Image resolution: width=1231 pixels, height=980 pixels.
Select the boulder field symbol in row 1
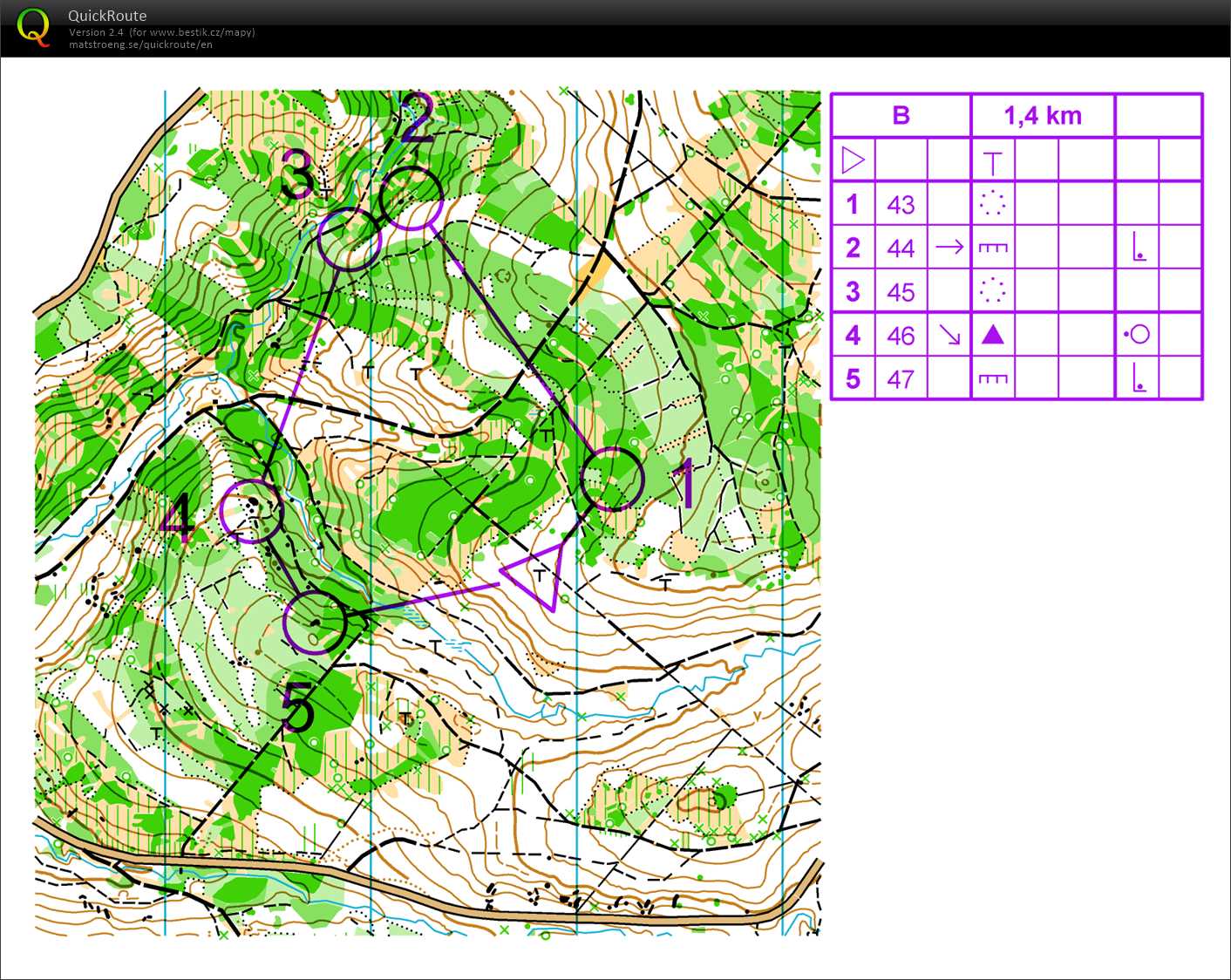pyautogui.click(x=992, y=204)
